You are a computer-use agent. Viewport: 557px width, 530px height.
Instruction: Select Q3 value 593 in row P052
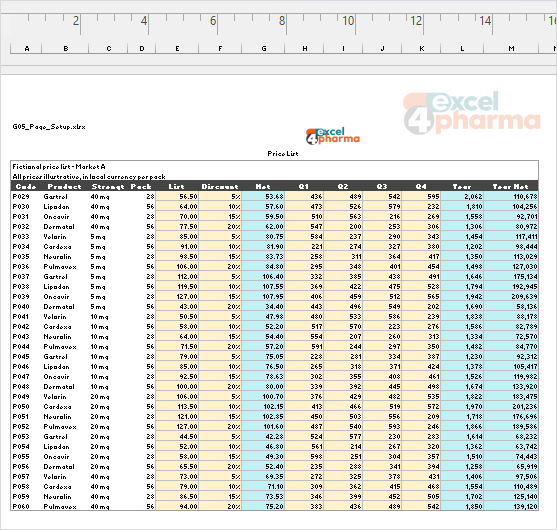pos(382,426)
